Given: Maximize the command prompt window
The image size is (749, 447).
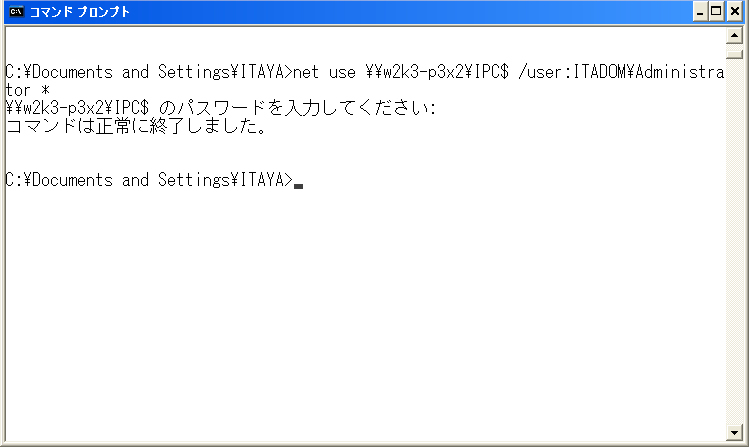Looking at the screenshot, I should tap(716, 11).
